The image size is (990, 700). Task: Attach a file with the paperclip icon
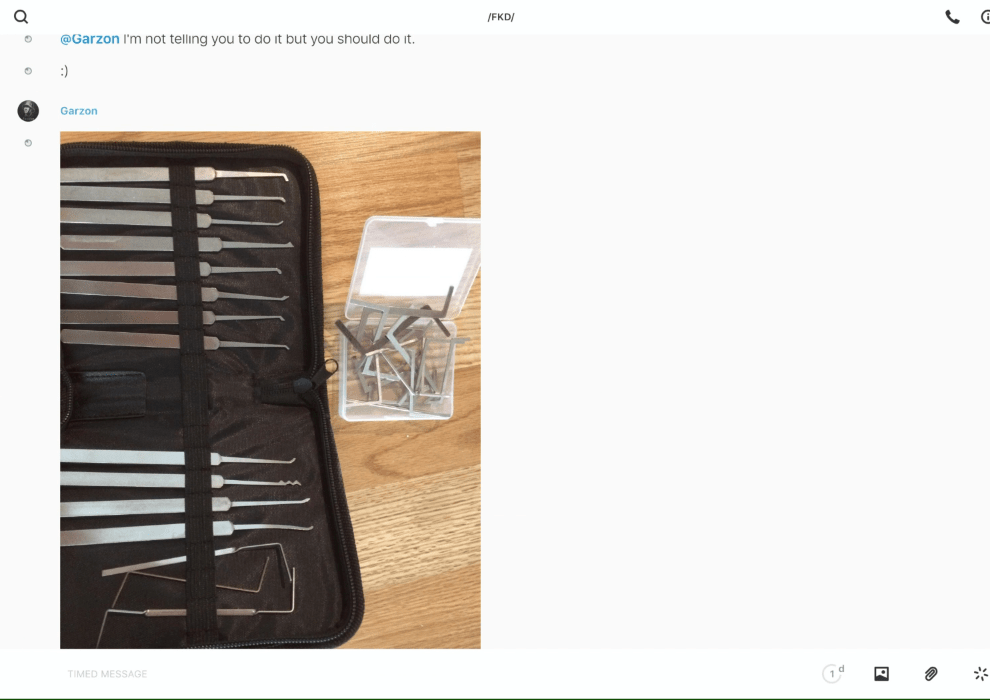pyautogui.click(x=931, y=673)
